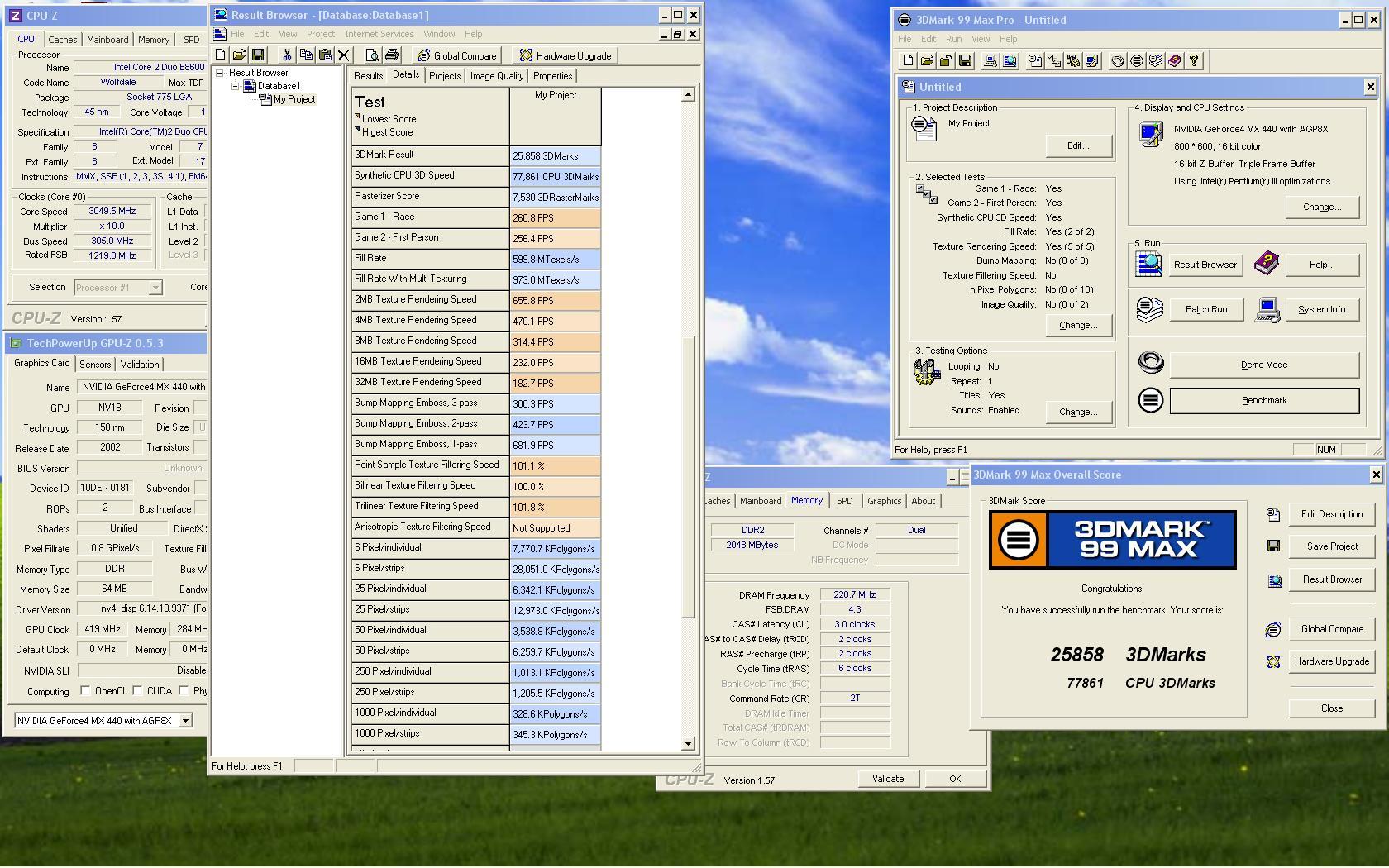Click Display settings icon in 3DMark toolbar

click(x=1092, y=60)
